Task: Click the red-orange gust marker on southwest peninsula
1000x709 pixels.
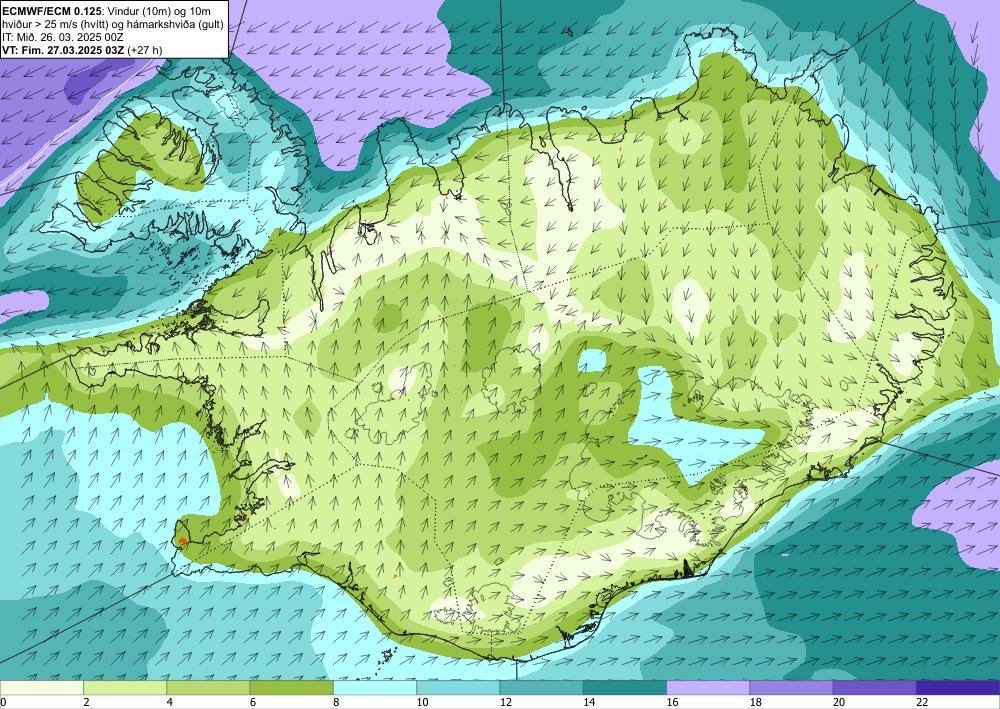Action: pos(182,541)
